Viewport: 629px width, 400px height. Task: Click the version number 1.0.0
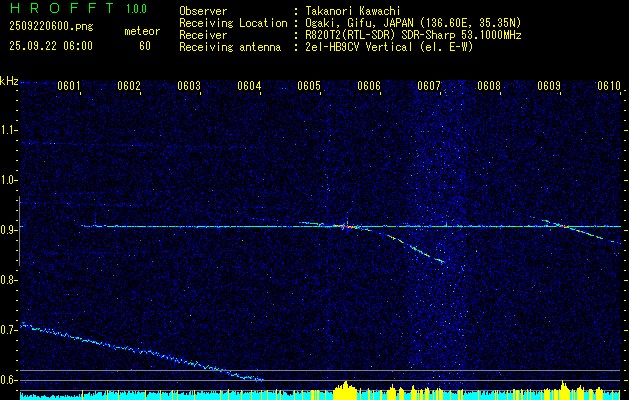pyautogui.click(x=136, y=9)
